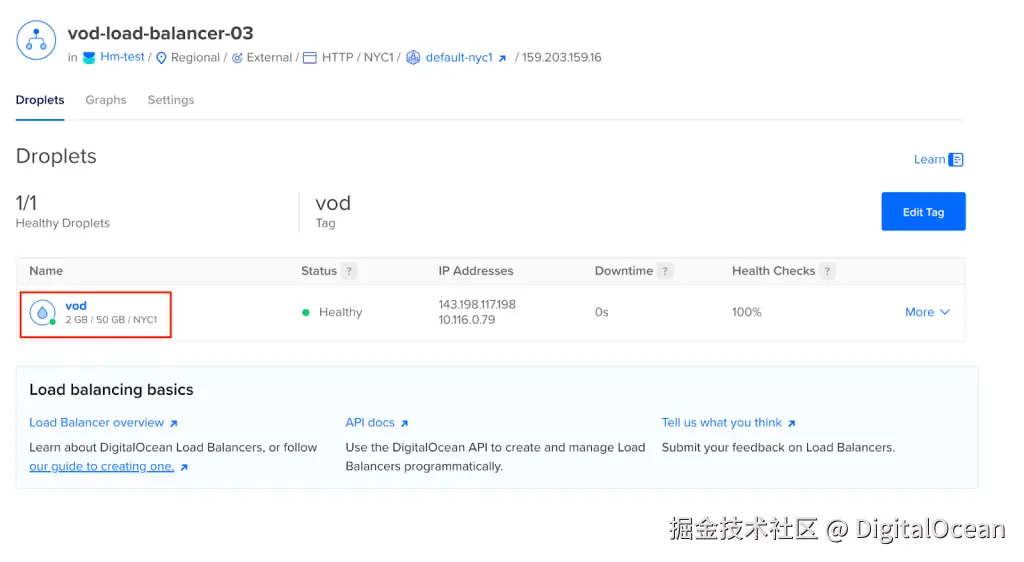Select public IP address 143.198.117.198
1024x562 pixels.
click(x=477, y=304)
